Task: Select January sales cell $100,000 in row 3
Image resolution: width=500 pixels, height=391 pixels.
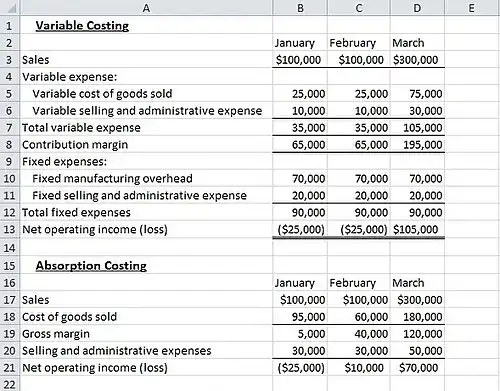Action: (x=300, y=60)
